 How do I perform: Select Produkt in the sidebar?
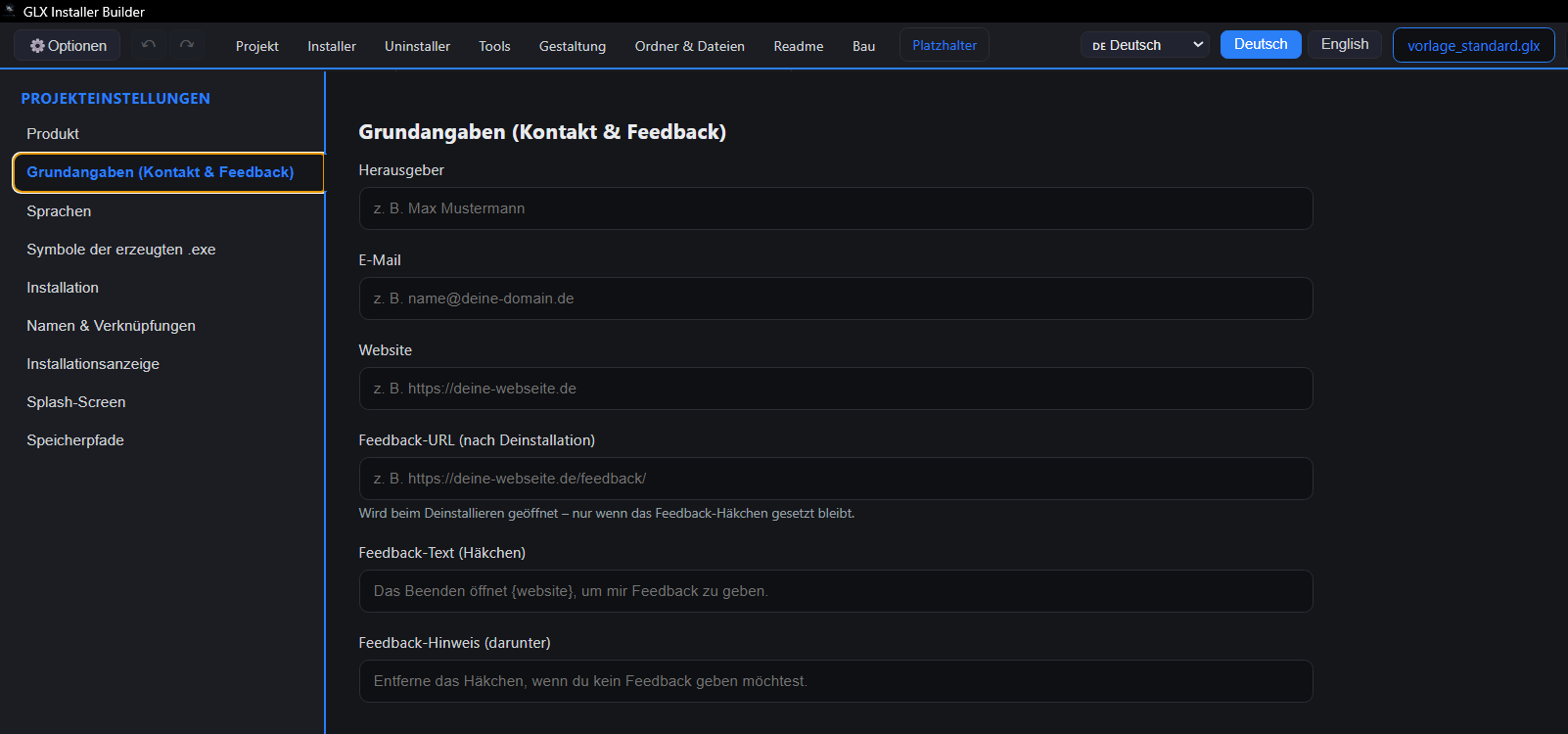[168, 134]
